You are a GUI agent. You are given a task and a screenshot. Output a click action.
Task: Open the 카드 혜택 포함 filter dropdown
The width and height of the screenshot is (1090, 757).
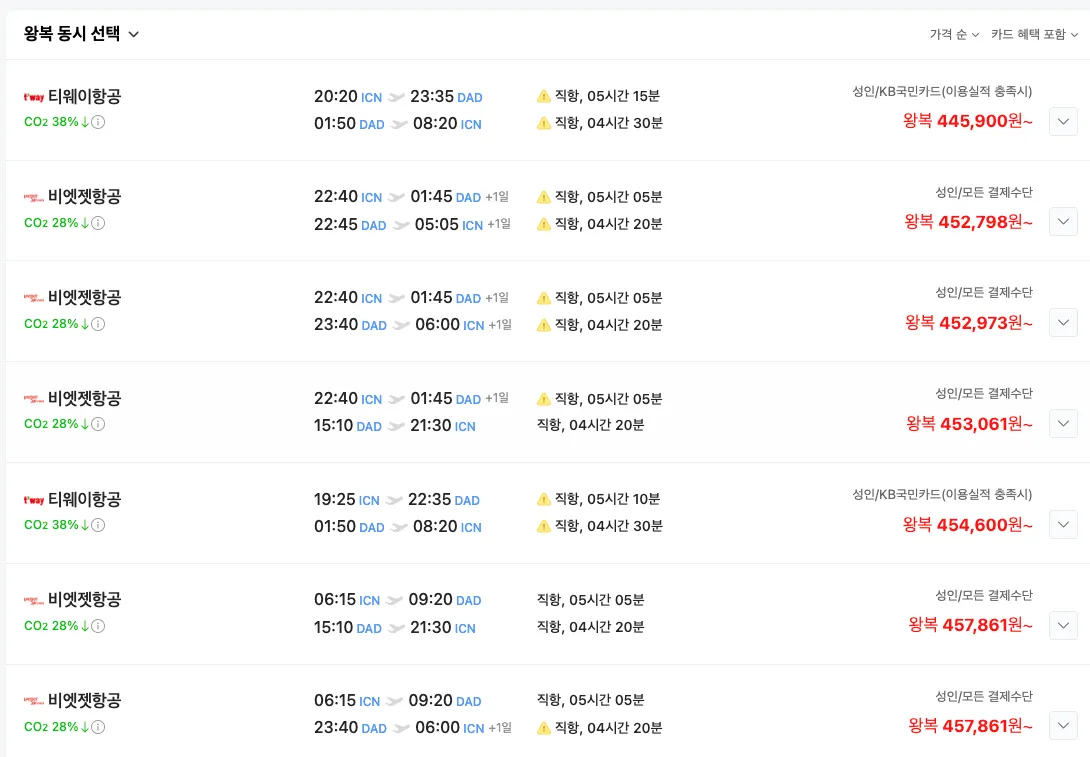(x=1034, y=35)
